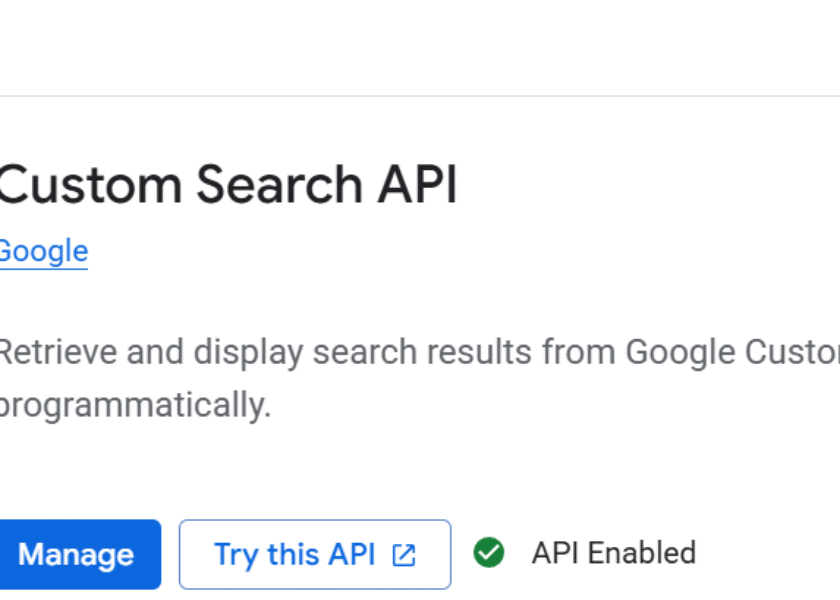Open the Google publisher link
840x600 pixels.
[x=43, y=251]
